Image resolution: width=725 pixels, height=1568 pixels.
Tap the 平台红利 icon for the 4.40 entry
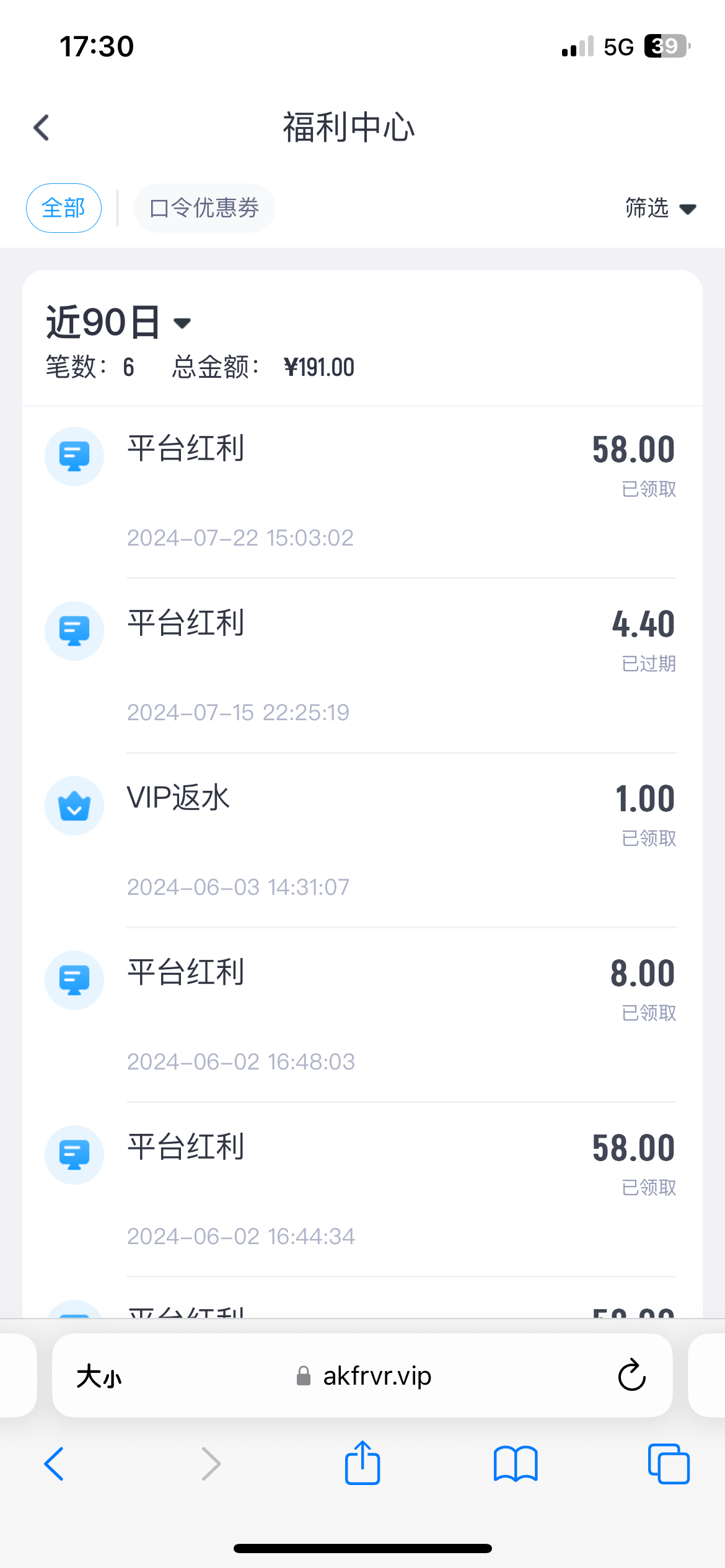[x=74, y=631]
